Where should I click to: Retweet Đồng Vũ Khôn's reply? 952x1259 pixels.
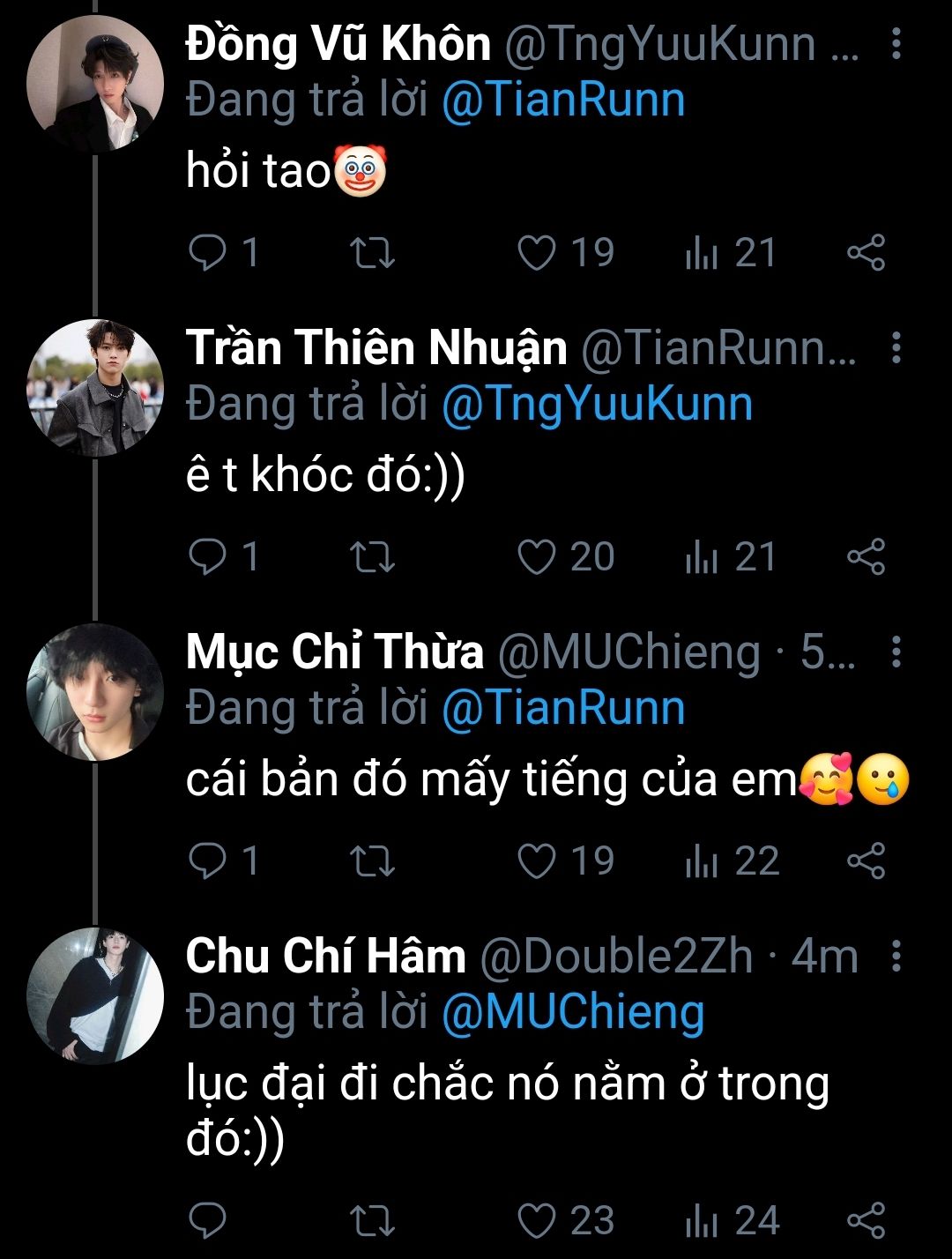pos(372,253)
